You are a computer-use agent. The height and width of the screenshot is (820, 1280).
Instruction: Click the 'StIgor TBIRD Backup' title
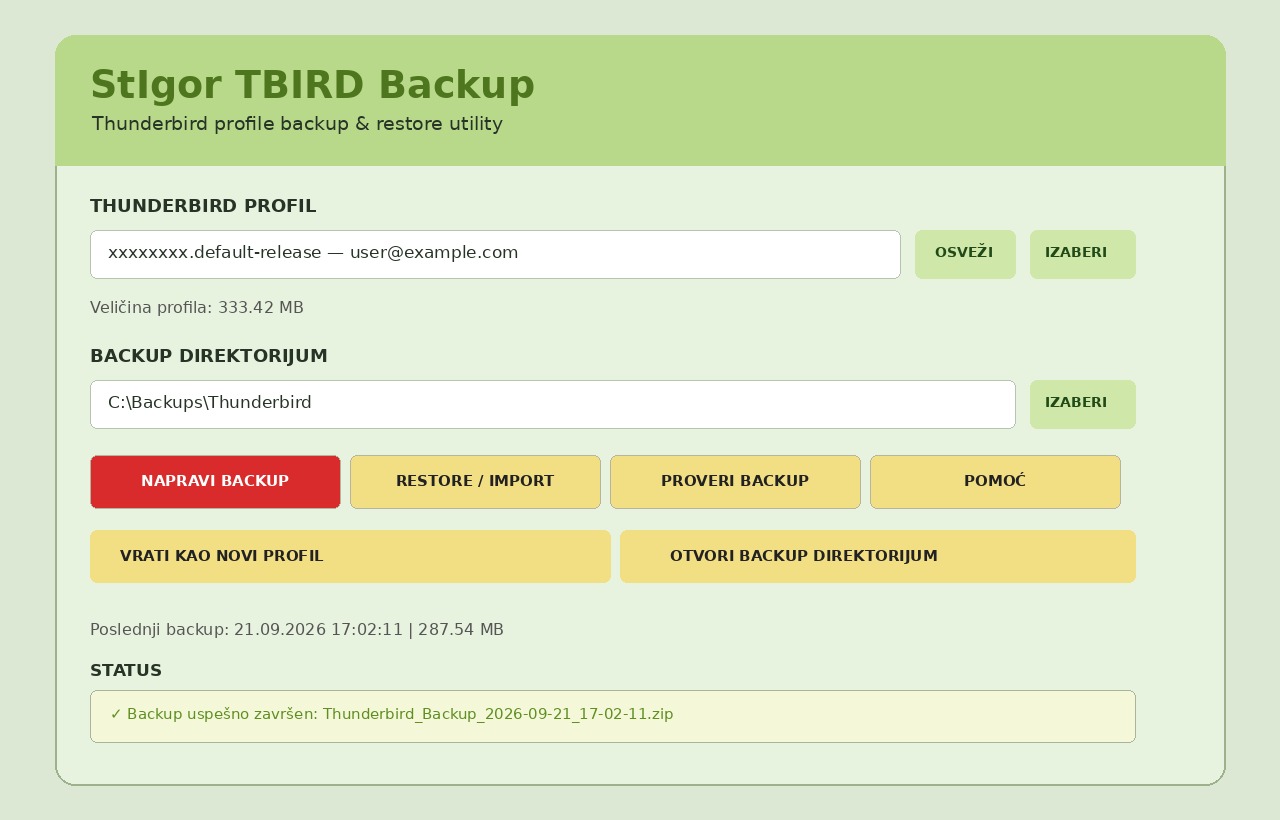pos(312,85)
